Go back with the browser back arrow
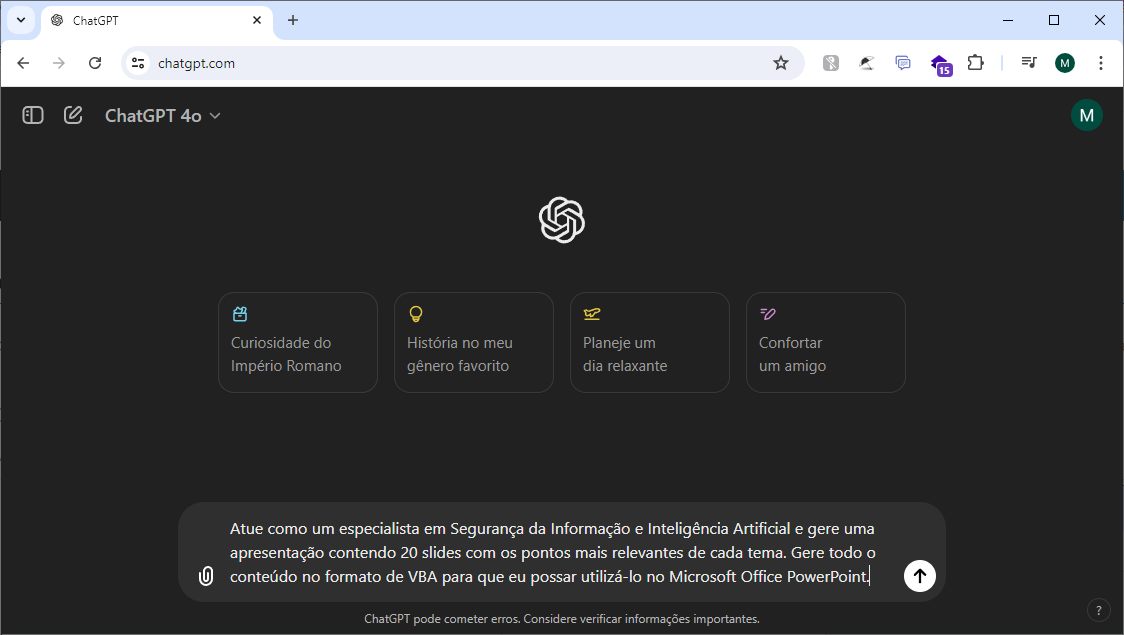Screen dimensions: 1124x635 tap(23, 63)
